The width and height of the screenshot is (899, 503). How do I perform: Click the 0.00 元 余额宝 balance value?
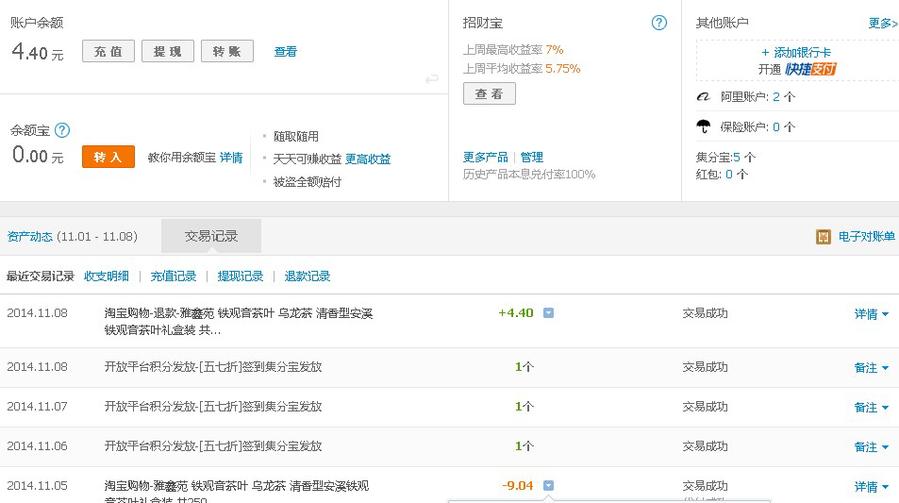pyautogui.click(x=38, y=155)
